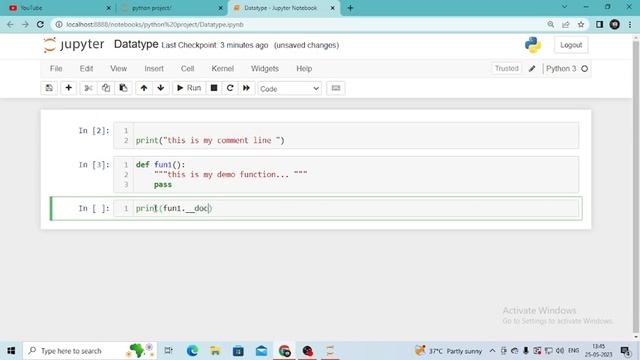The image size is (640, 360).
Task: Close the python project/ browser tab
Action: click(x=220, y=8)
